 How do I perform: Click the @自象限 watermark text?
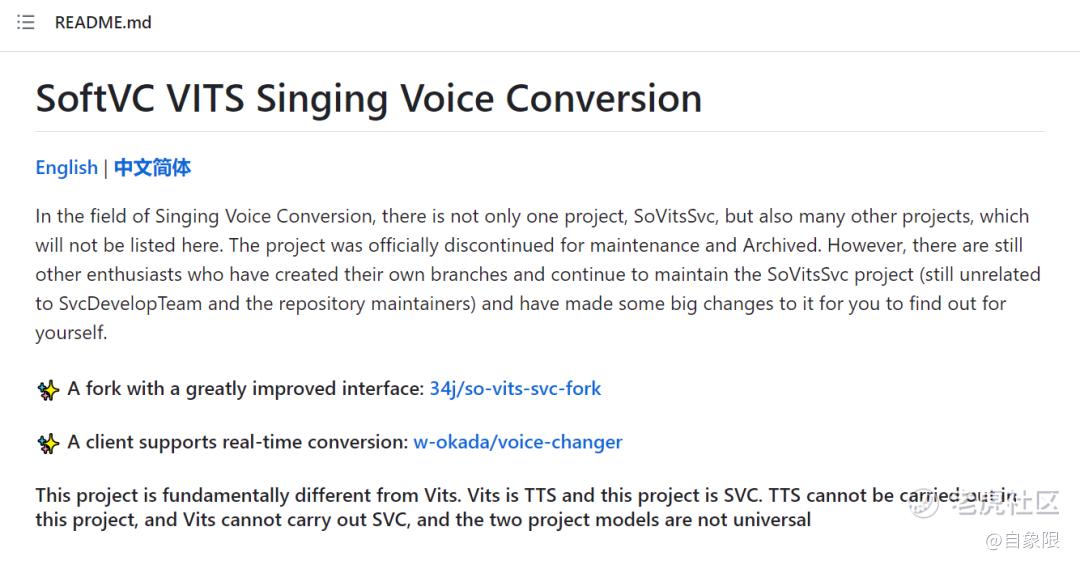(x=1022, y=541)
